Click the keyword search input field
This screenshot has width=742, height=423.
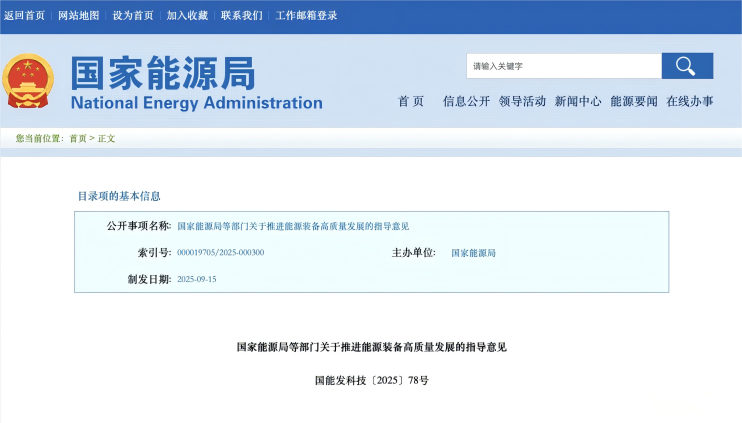(563, 66)
